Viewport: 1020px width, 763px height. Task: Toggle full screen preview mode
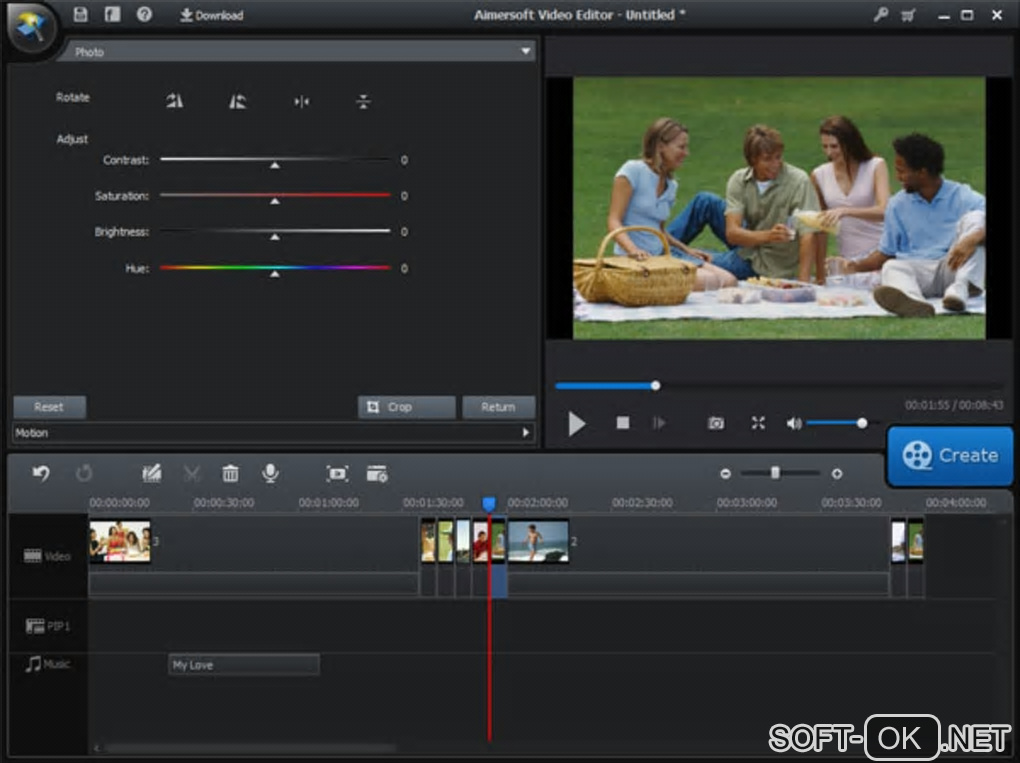[x=758, y=423]
